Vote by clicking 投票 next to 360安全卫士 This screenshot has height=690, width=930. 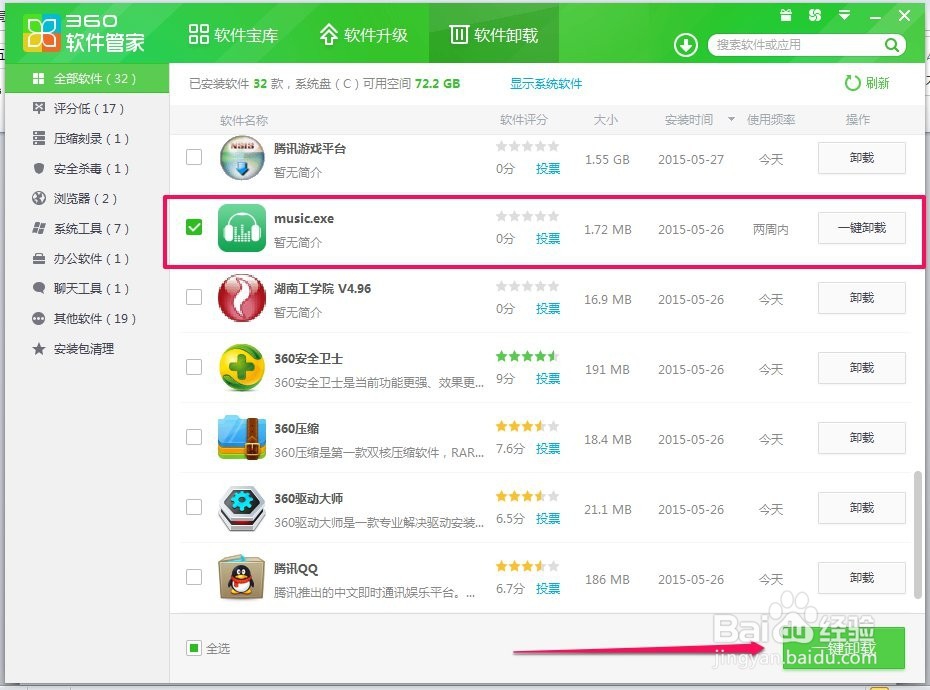(x=547, y=378)
